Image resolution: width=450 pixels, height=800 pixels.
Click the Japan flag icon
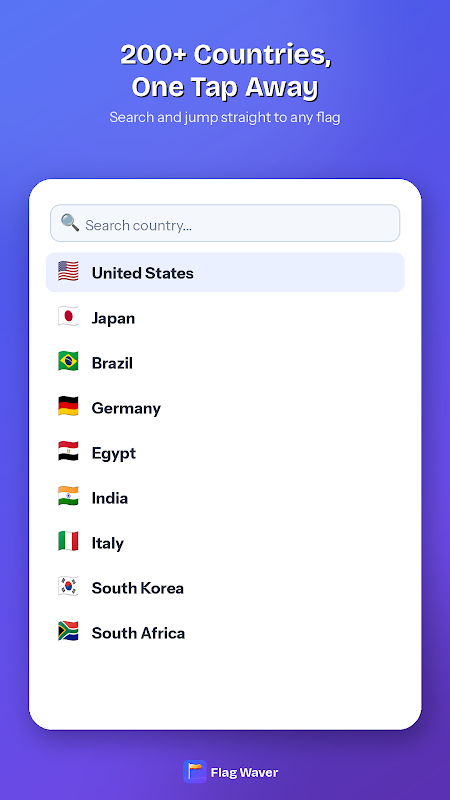[68, 316]
